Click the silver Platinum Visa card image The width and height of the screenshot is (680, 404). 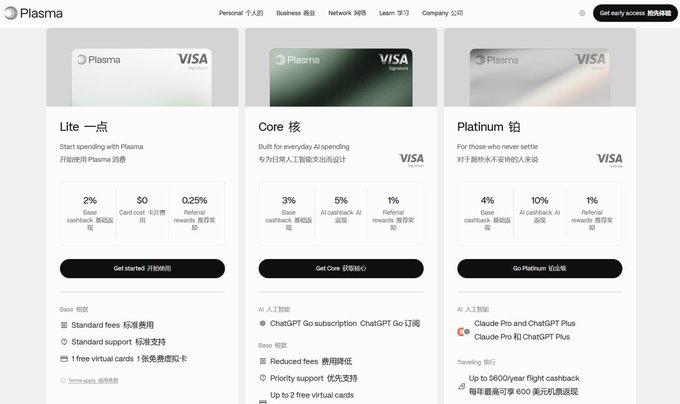click(539, 77)
